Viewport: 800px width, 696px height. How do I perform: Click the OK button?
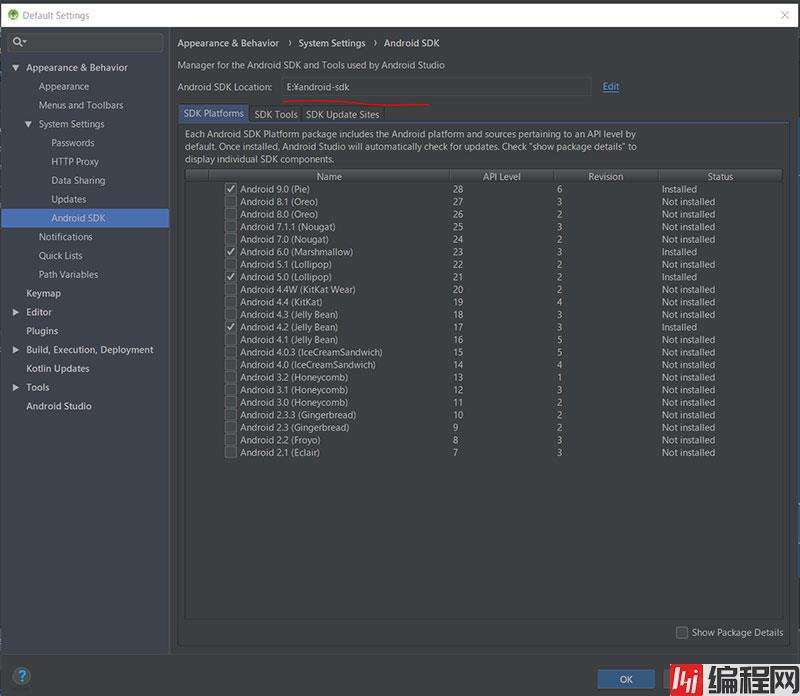626,679
